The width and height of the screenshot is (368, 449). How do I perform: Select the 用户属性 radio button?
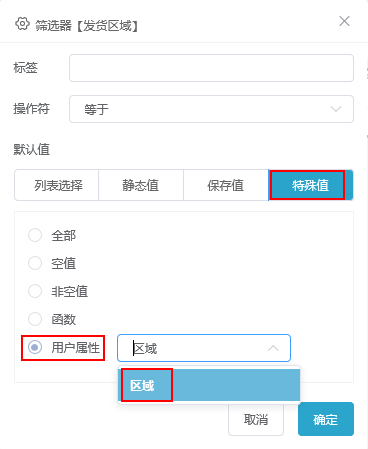[x=35, y=348]
